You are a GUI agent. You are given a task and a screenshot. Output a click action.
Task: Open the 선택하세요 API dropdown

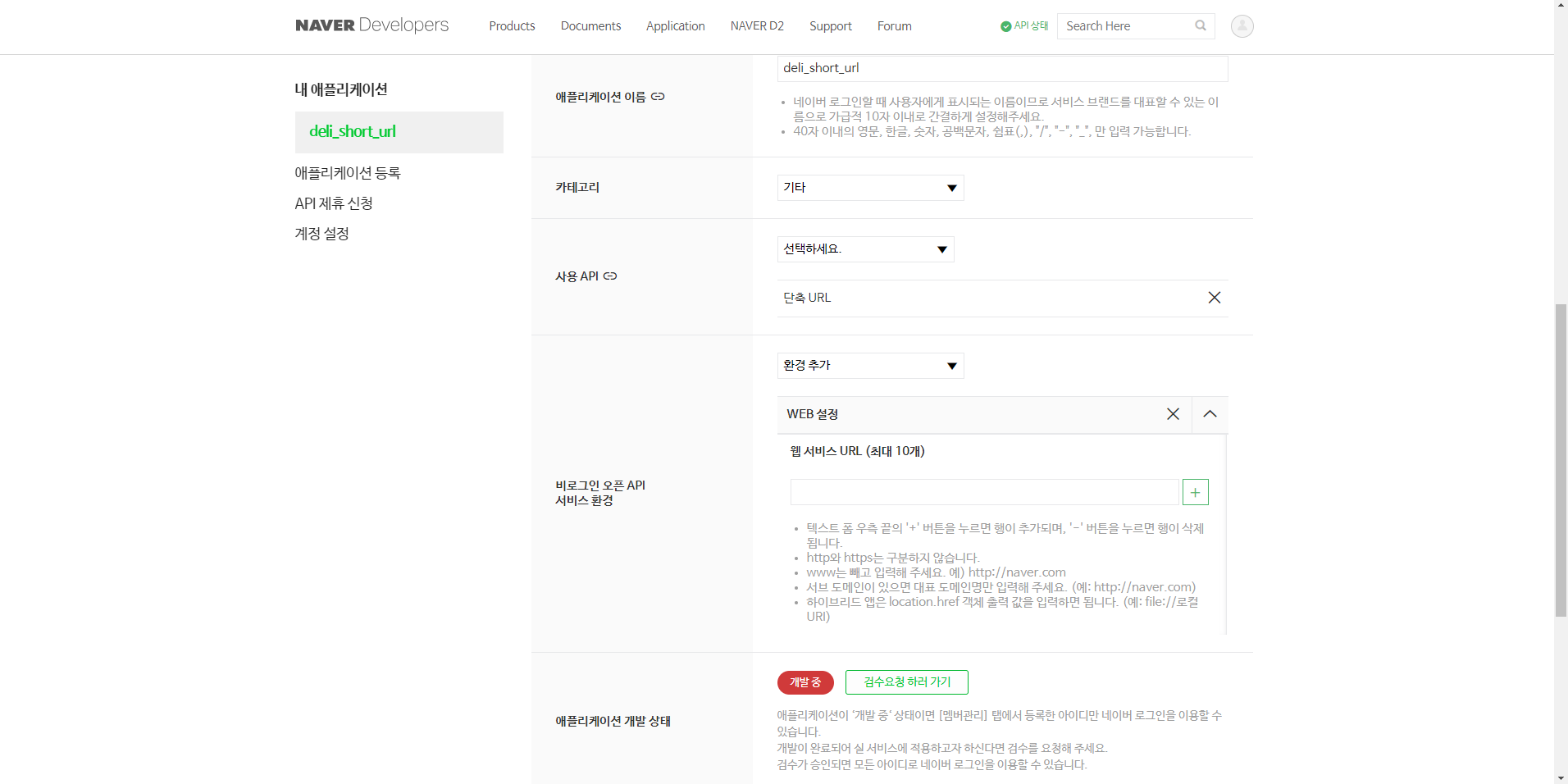tap(865, 249)
